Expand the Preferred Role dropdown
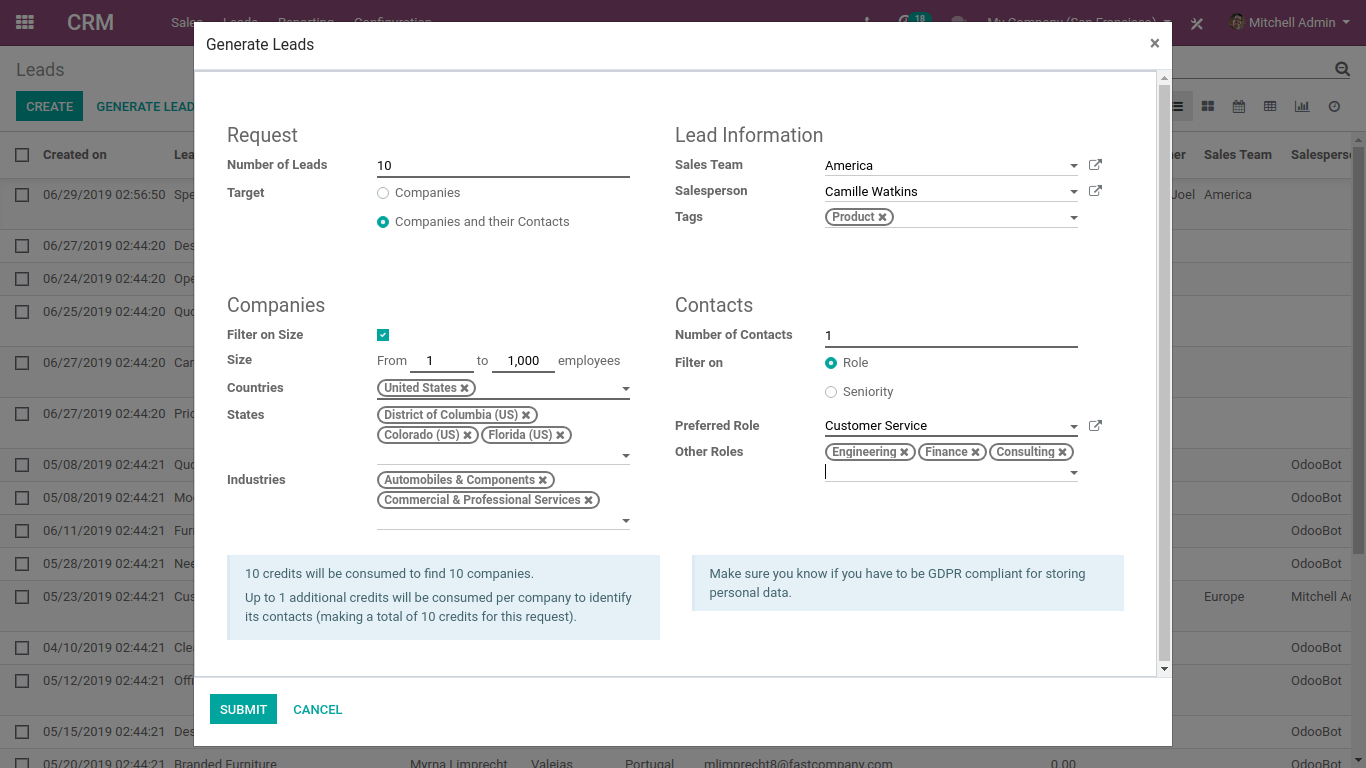1366x768 pixels. pyautogui.click(x=1074, y=427)
